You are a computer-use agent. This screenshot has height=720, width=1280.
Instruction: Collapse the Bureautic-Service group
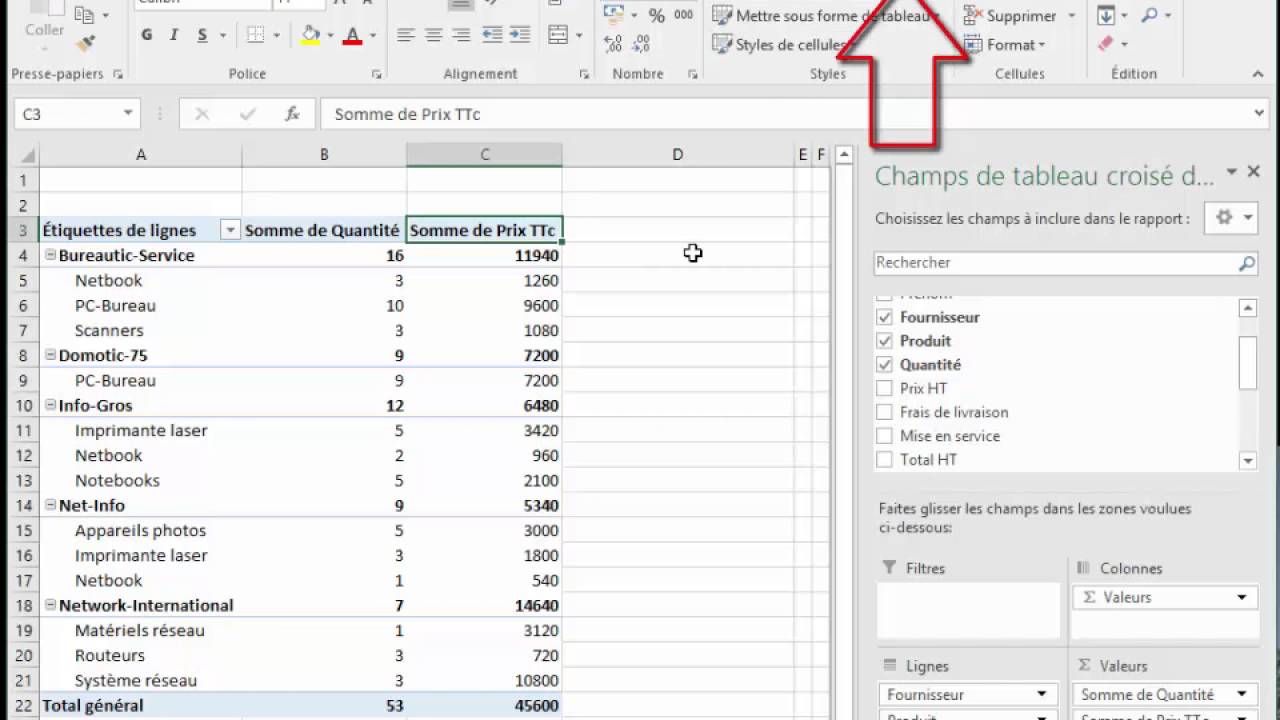pos(50,255)
